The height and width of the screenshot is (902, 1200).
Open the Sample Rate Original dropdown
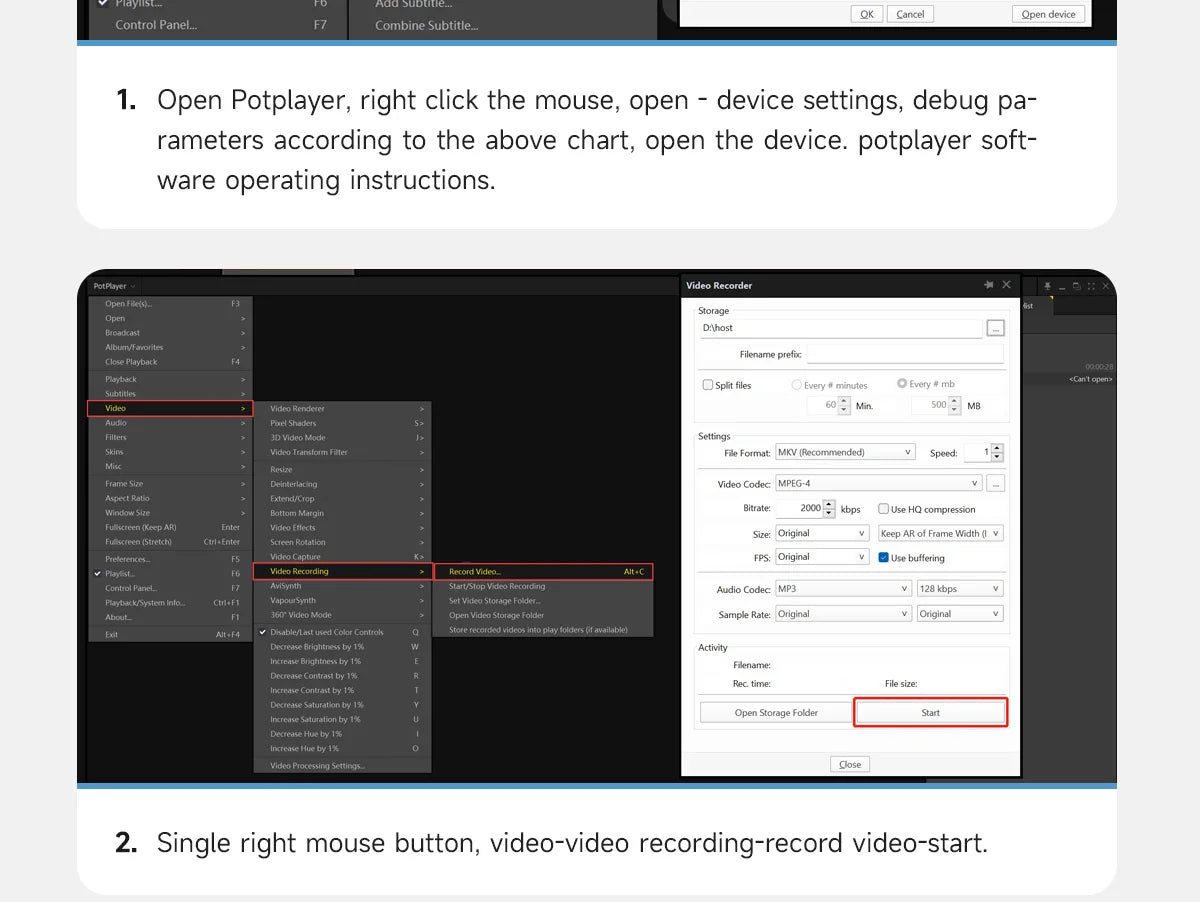coord(844,614)
